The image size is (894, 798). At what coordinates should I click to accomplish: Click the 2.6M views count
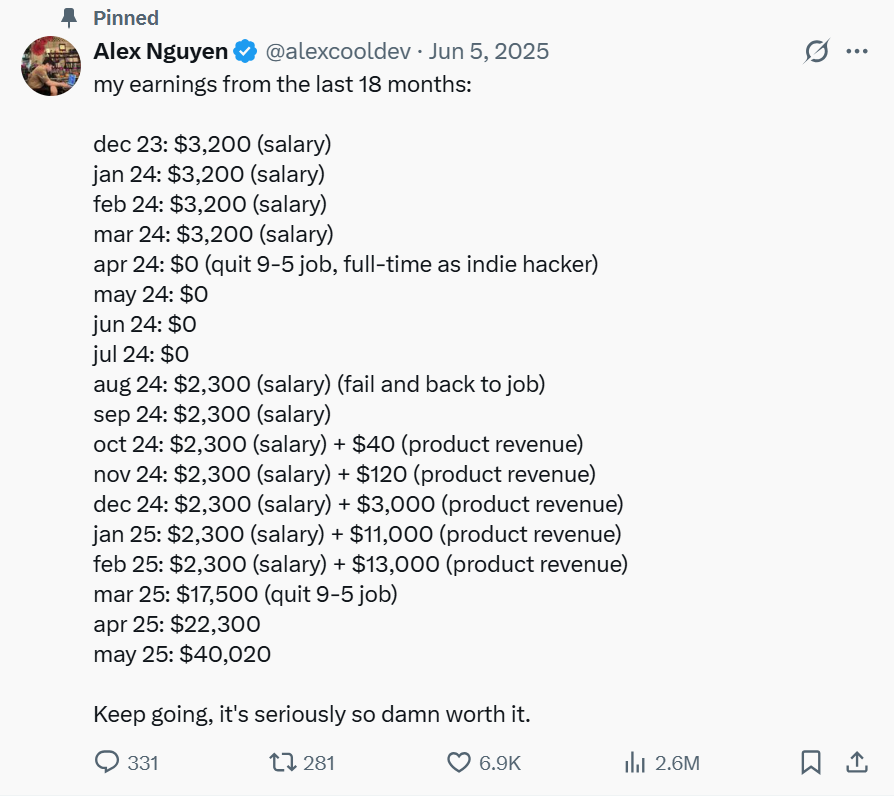click(x=677, y=763)
